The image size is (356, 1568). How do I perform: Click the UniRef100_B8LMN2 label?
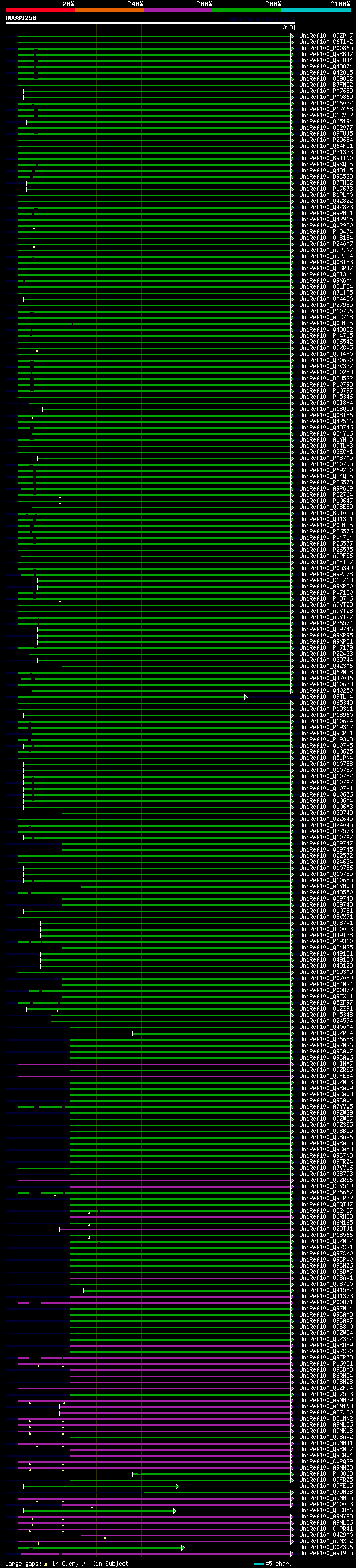(325, 1419)
